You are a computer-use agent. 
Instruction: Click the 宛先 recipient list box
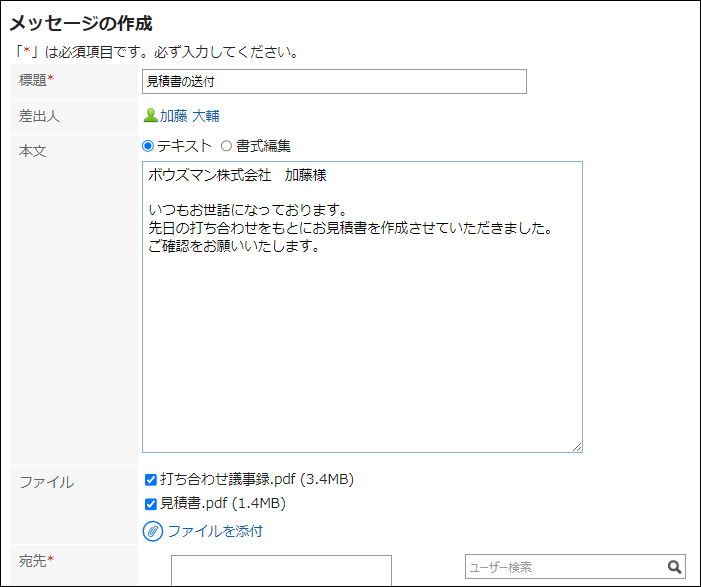click(x=281, y=570)
